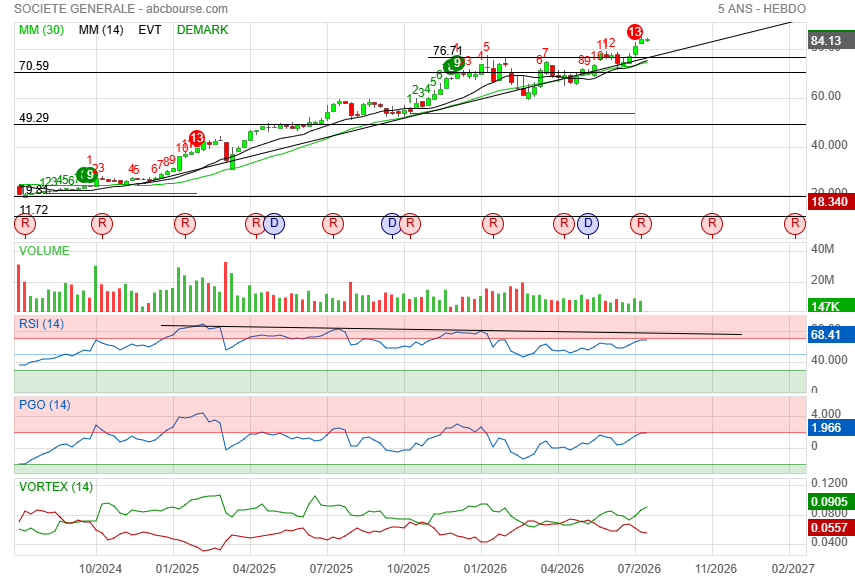Click the 76.71 resistance level label
This screenshot has height=579, width=855.
pyautogui.click(x=447, y=51)
